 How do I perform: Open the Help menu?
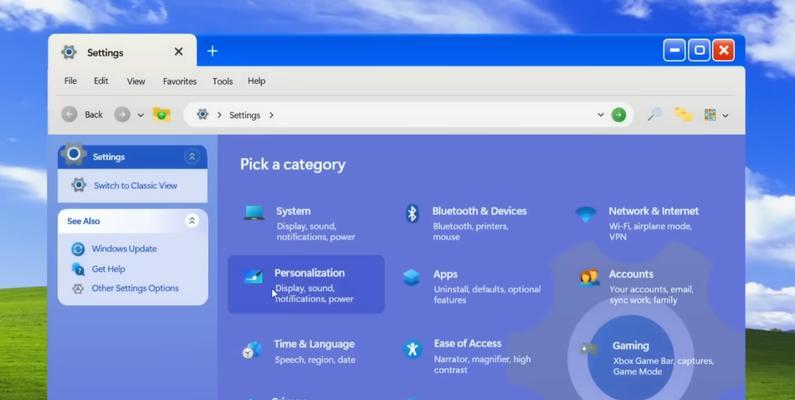click(257, 81)
